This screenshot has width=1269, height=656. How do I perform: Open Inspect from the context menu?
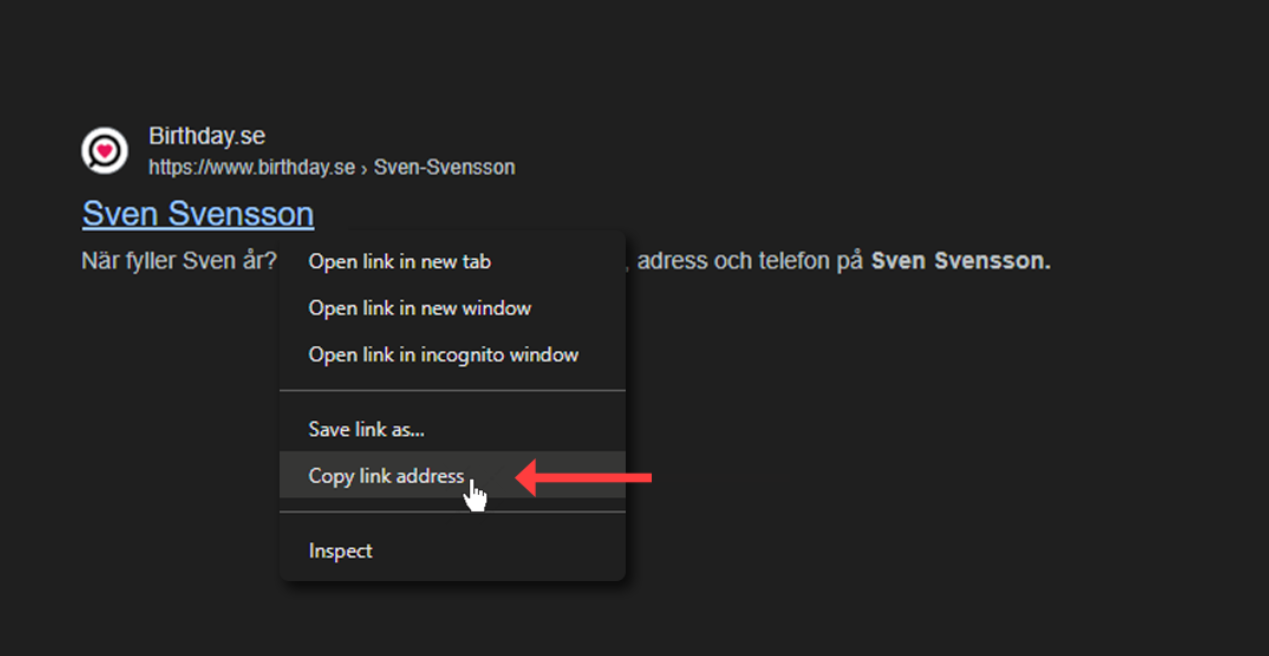click(x=340, y=551)
